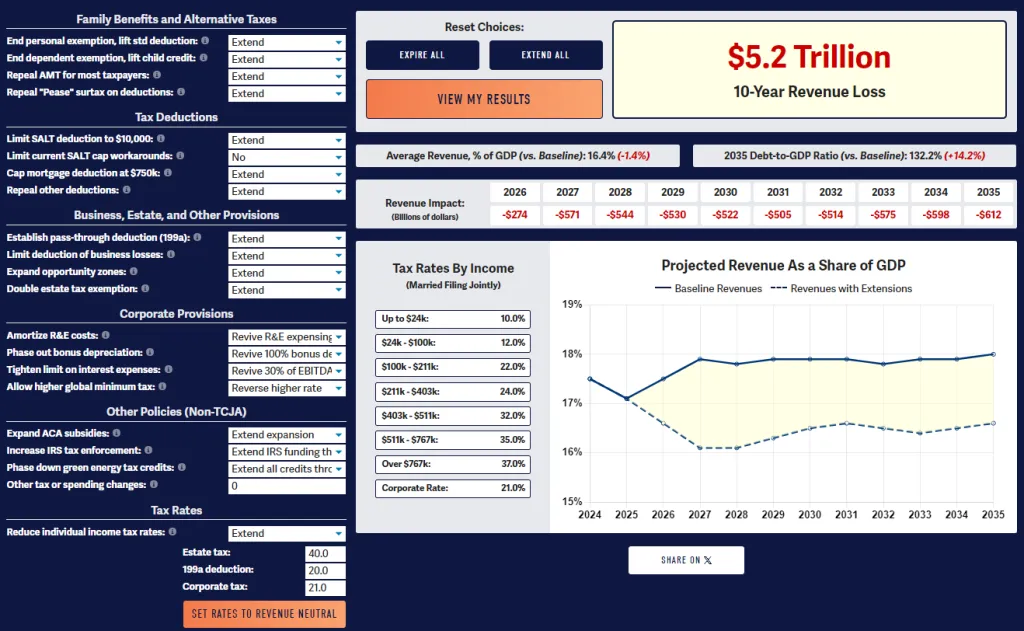Open Phase out bonus depreciation dropdown
Screen dimensions: 1024x631
287,353
